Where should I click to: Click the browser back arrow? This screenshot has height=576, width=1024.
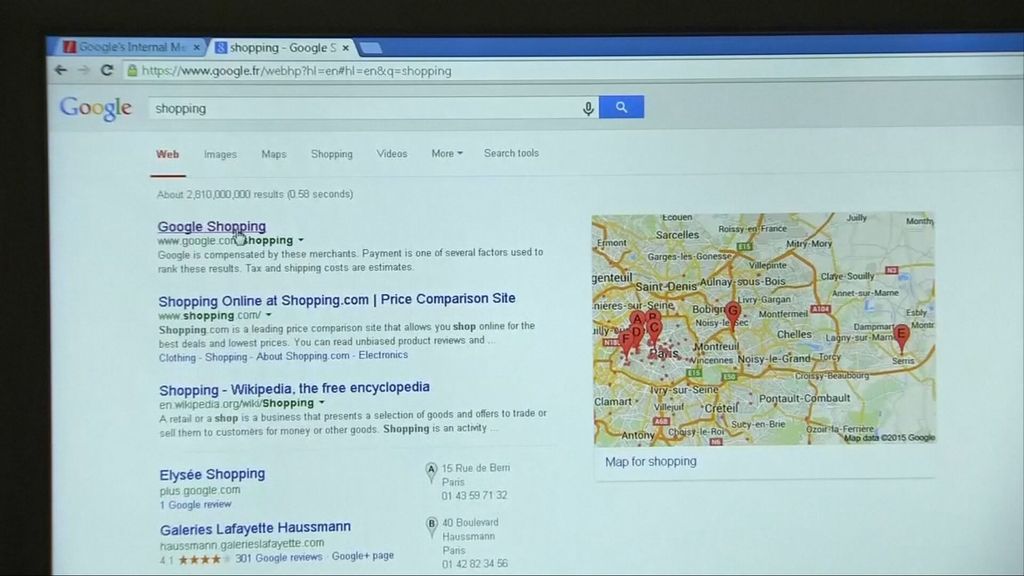61,70
